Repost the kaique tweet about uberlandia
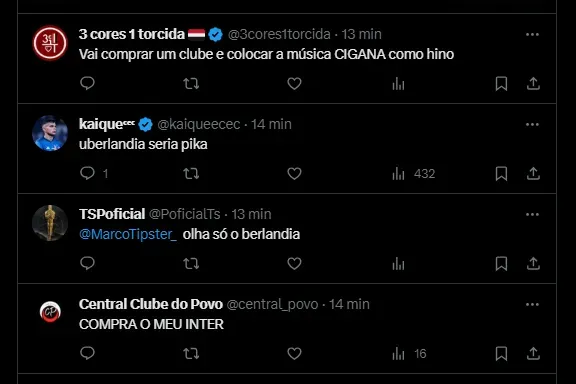This screenshot has width=576, height=384. [191, 173]
